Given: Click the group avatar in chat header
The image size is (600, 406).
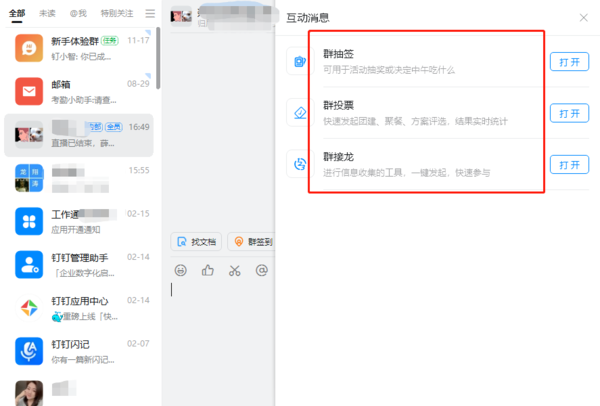Looking at the screenshot, I should click(181, 16).
